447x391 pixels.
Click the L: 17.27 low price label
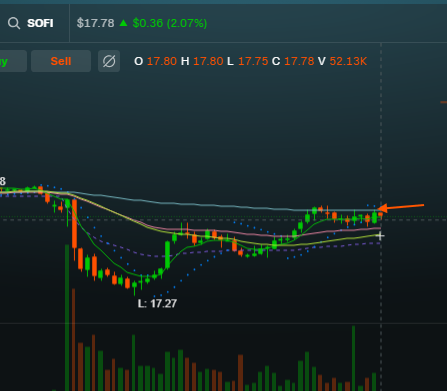pyautogui.click(x=157, y=303)
